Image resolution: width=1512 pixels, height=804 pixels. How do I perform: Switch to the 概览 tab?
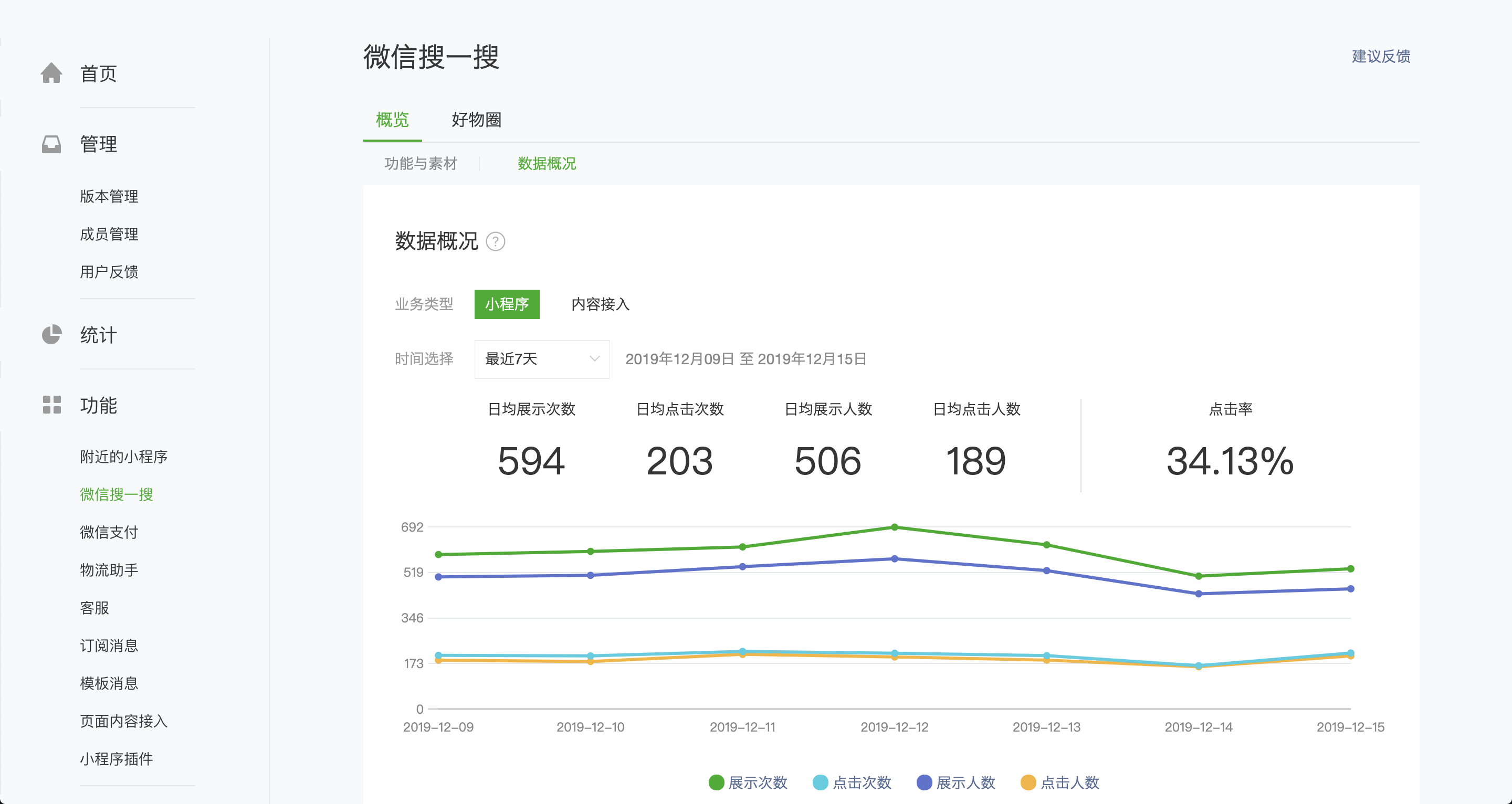392,120
